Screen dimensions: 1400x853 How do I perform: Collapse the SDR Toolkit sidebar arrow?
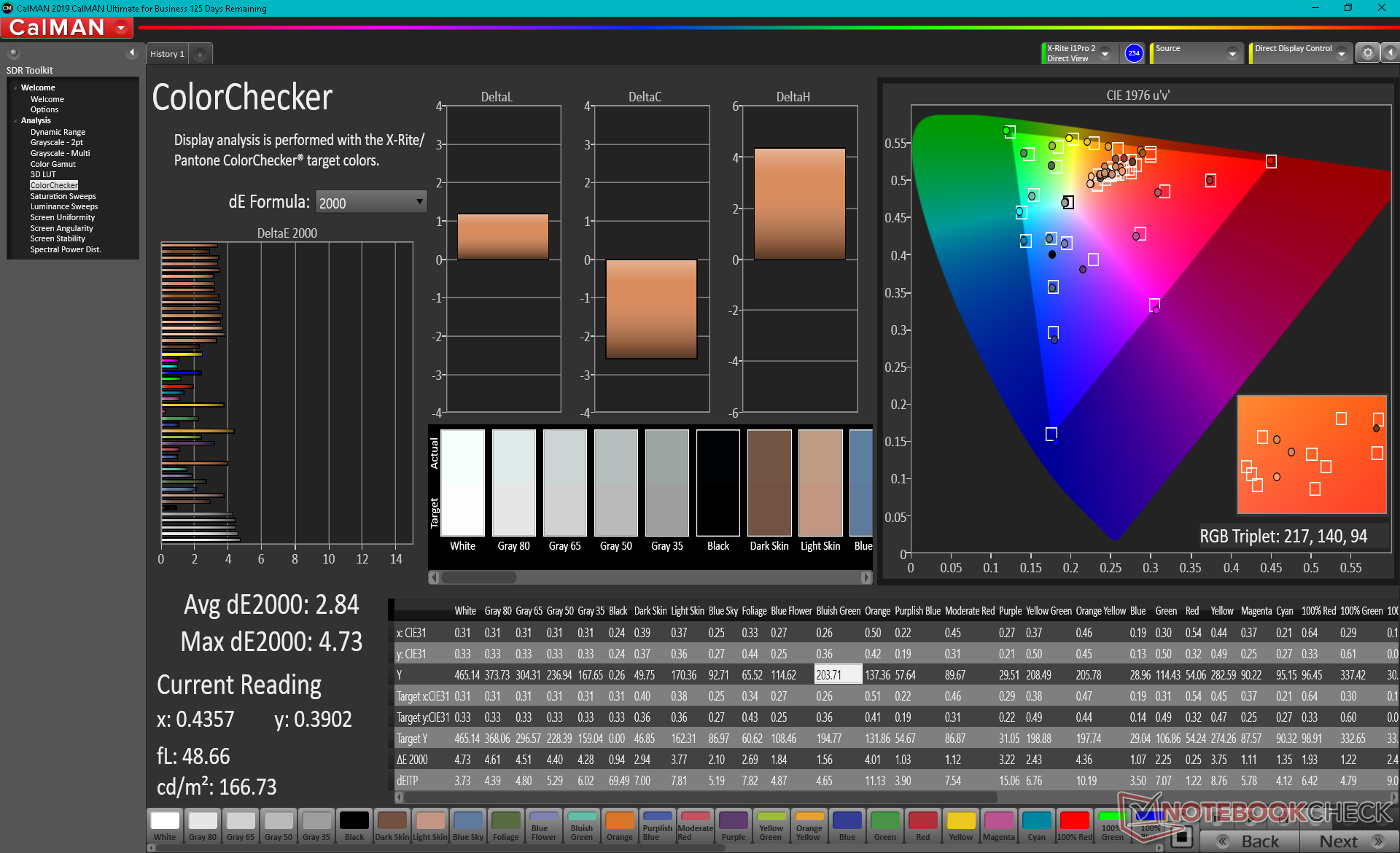[132, 52]
